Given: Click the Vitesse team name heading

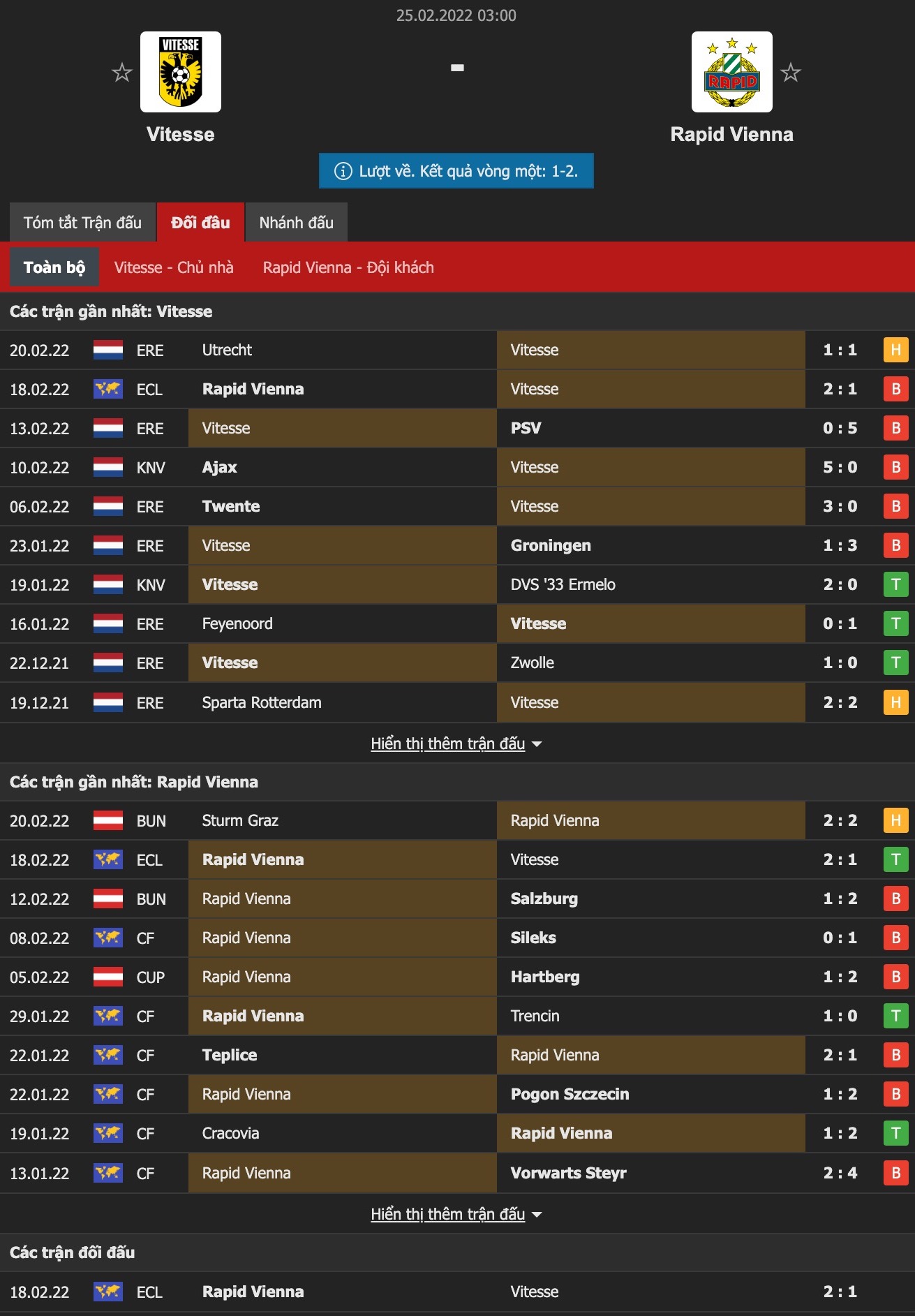Looking at the screenshot, I should point(181,134).
